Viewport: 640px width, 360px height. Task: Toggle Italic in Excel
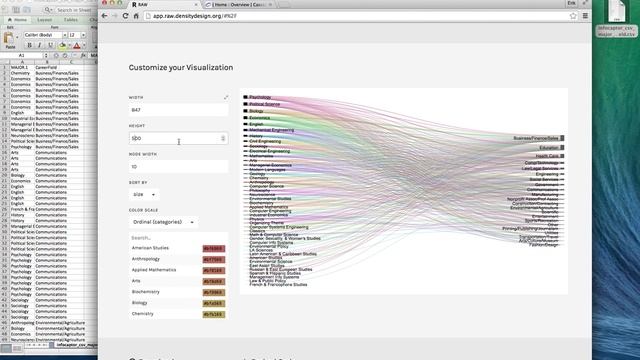coord(40,45)
